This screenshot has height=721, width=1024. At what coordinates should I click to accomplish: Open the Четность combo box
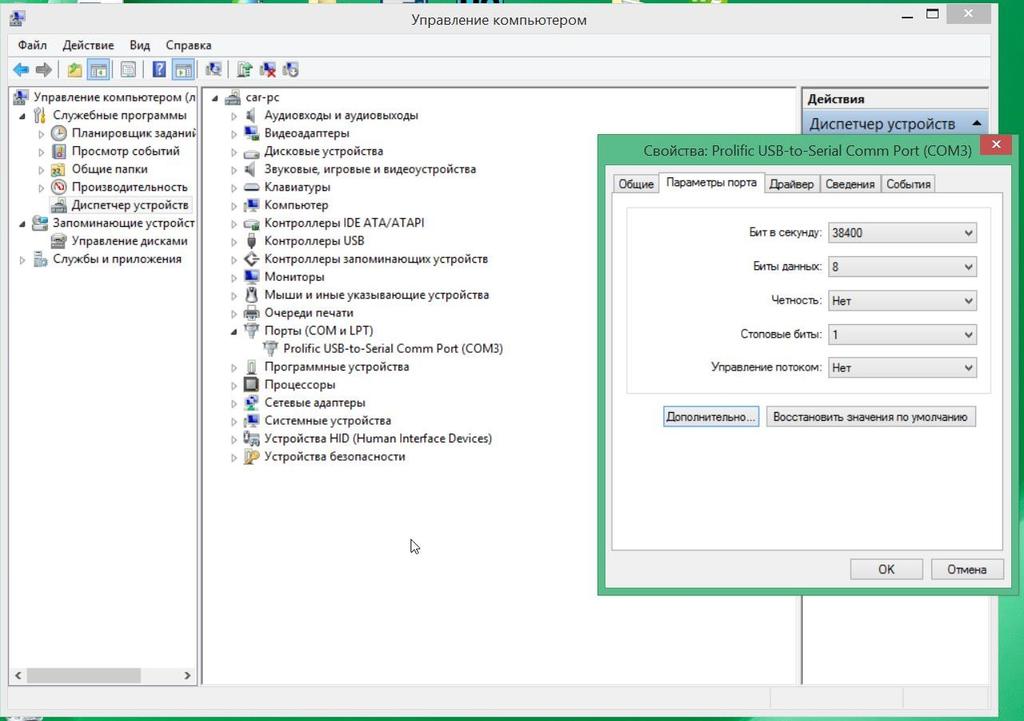(x=902, y=300)
